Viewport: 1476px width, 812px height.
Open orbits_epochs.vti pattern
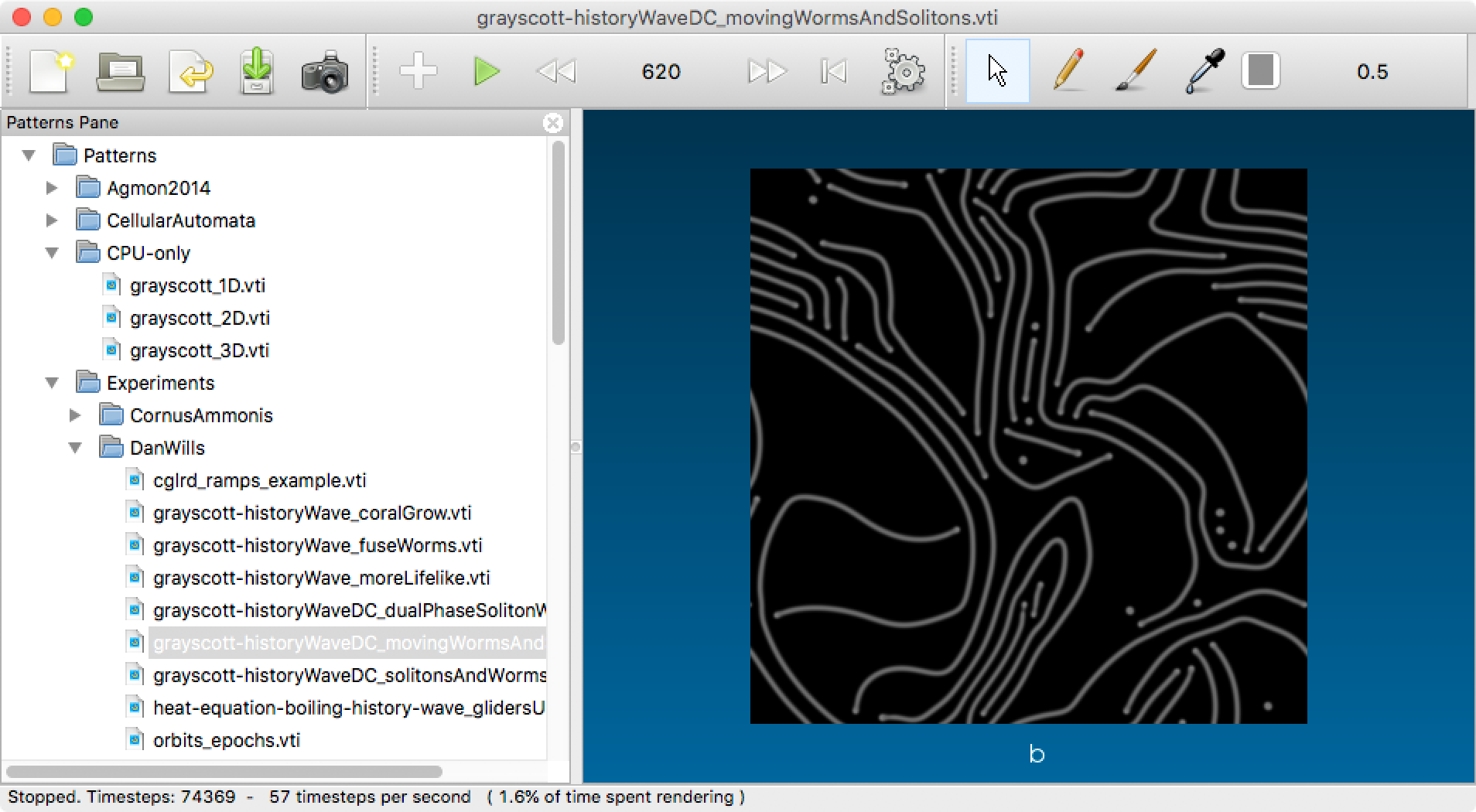click(226, 740)
